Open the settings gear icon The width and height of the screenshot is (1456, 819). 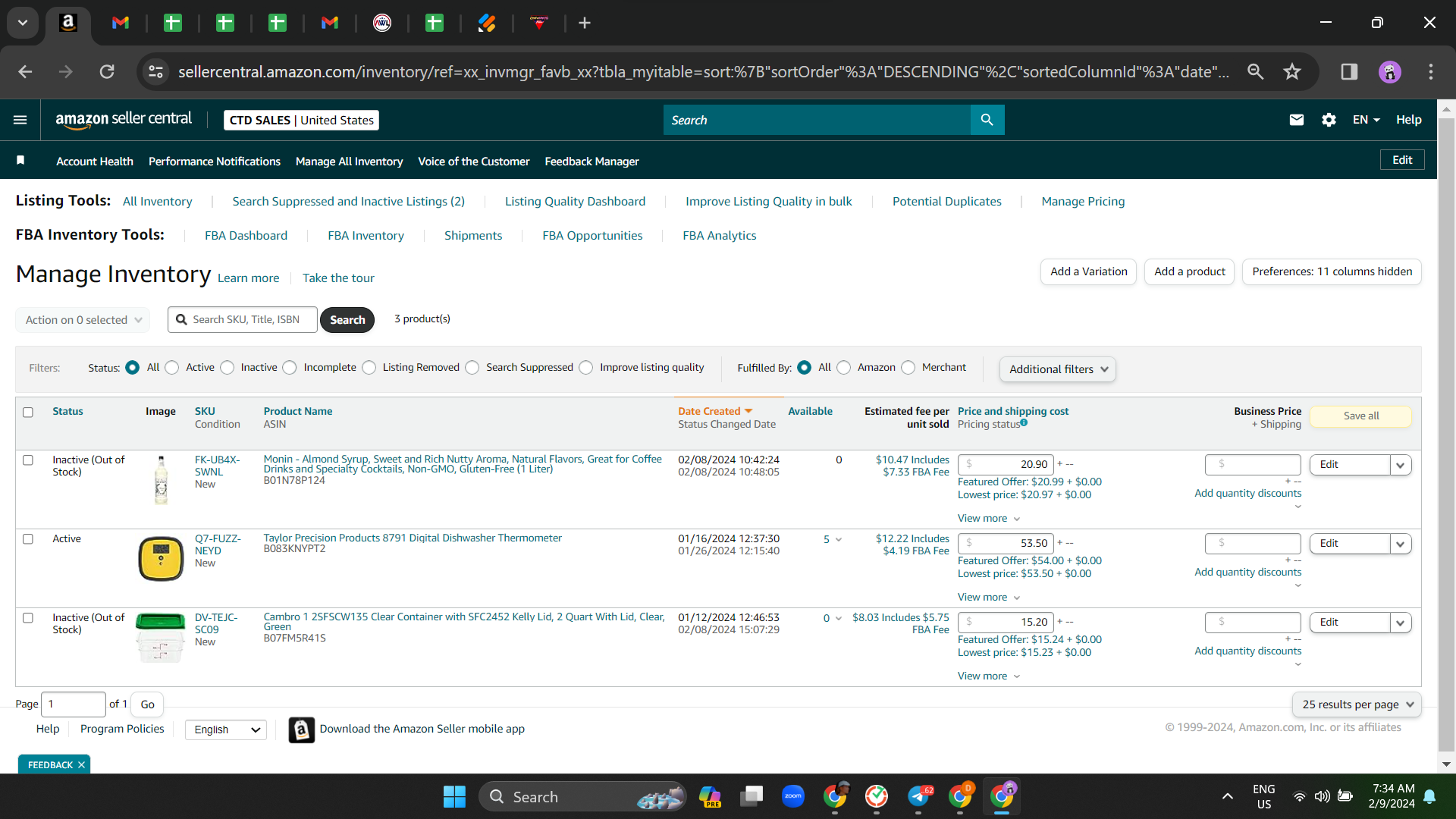(x=1329, y=120)
